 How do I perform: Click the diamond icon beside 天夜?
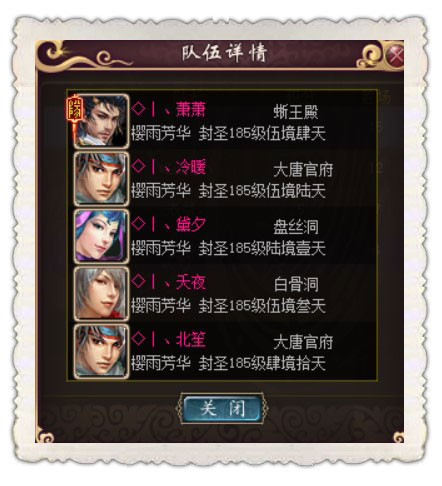click(x=138, y=281)
